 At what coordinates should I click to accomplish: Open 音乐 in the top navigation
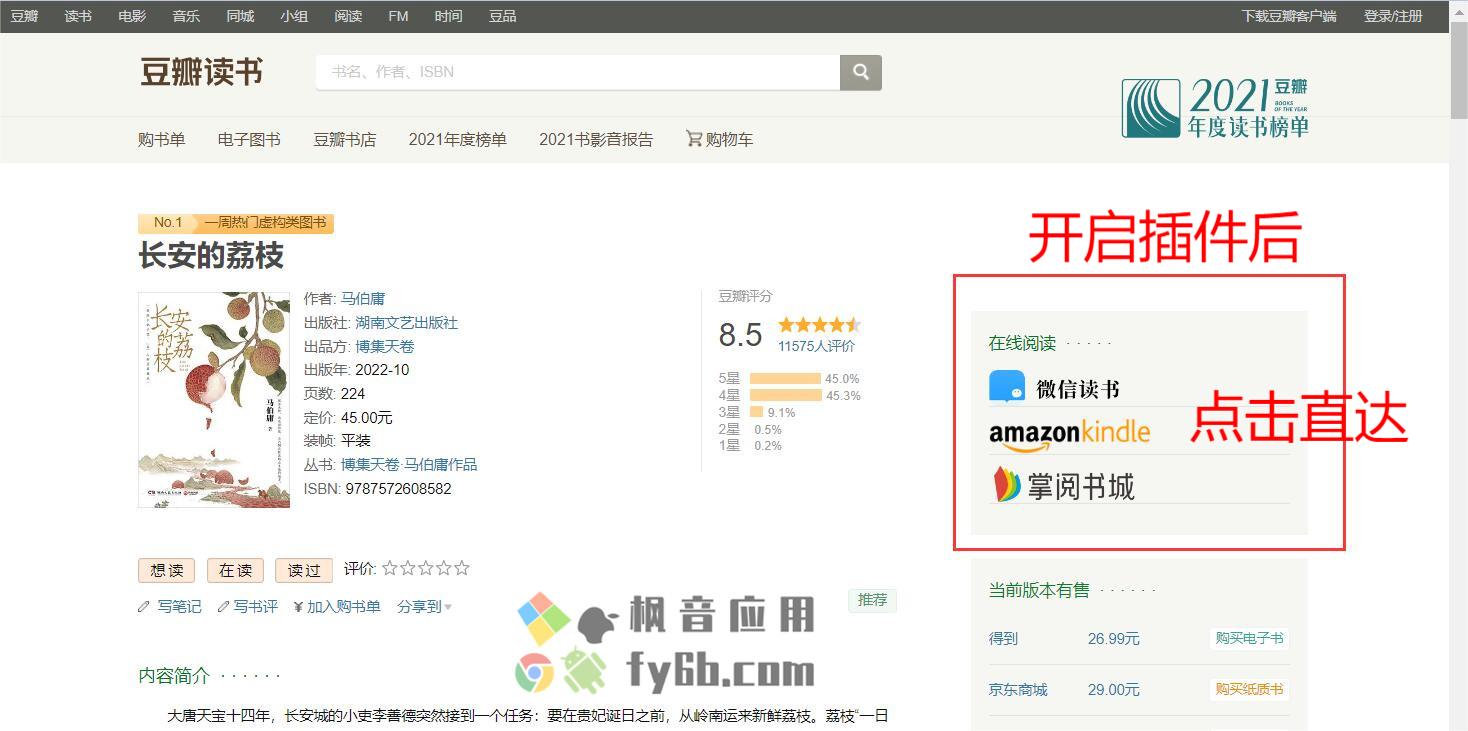click(x=186, y=16)
